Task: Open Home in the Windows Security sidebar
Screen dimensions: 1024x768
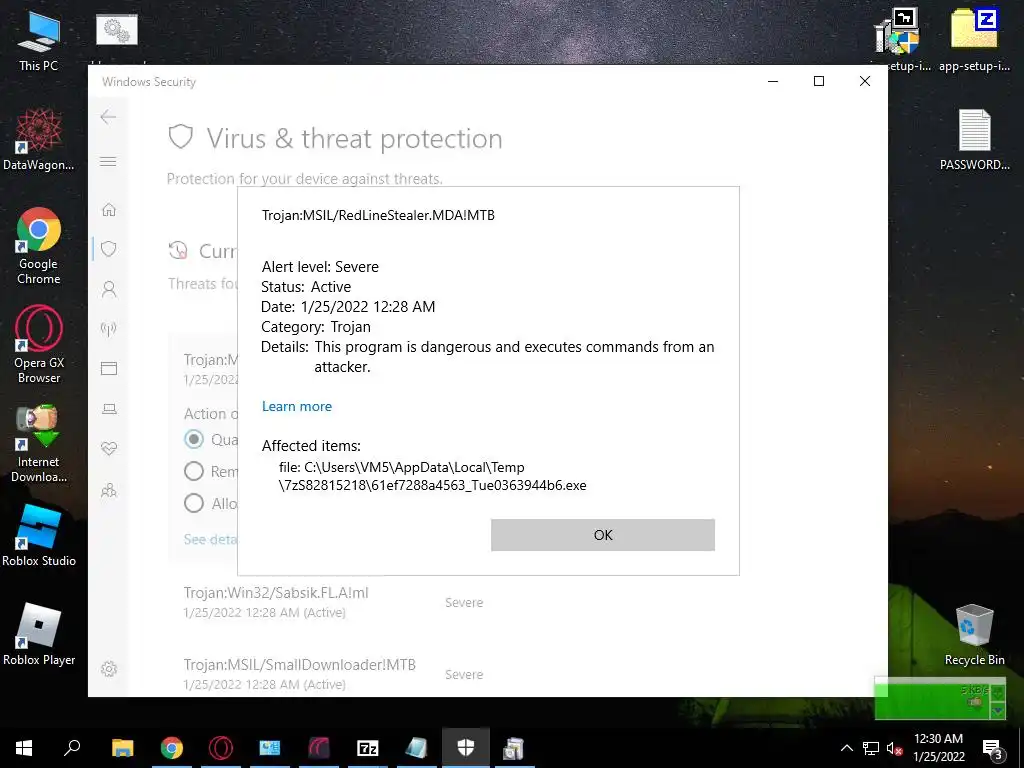Action: pyautogui.click(x=108, y=210)
